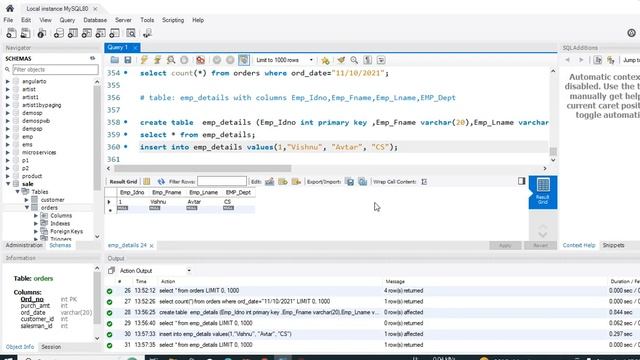Image resolution: width=640 pixels, height=360 pixels.
Task: Import records from external file
Action: 363,182
